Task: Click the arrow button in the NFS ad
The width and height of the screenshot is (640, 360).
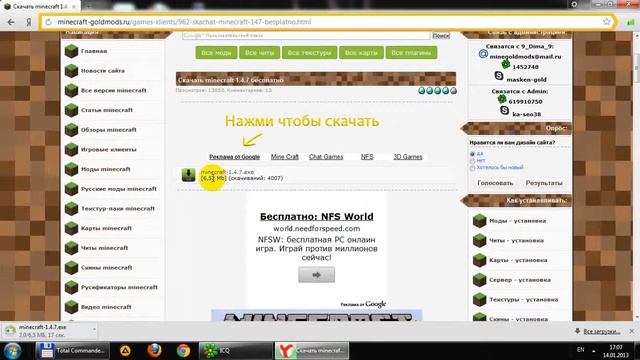Action: coord(317,275)
